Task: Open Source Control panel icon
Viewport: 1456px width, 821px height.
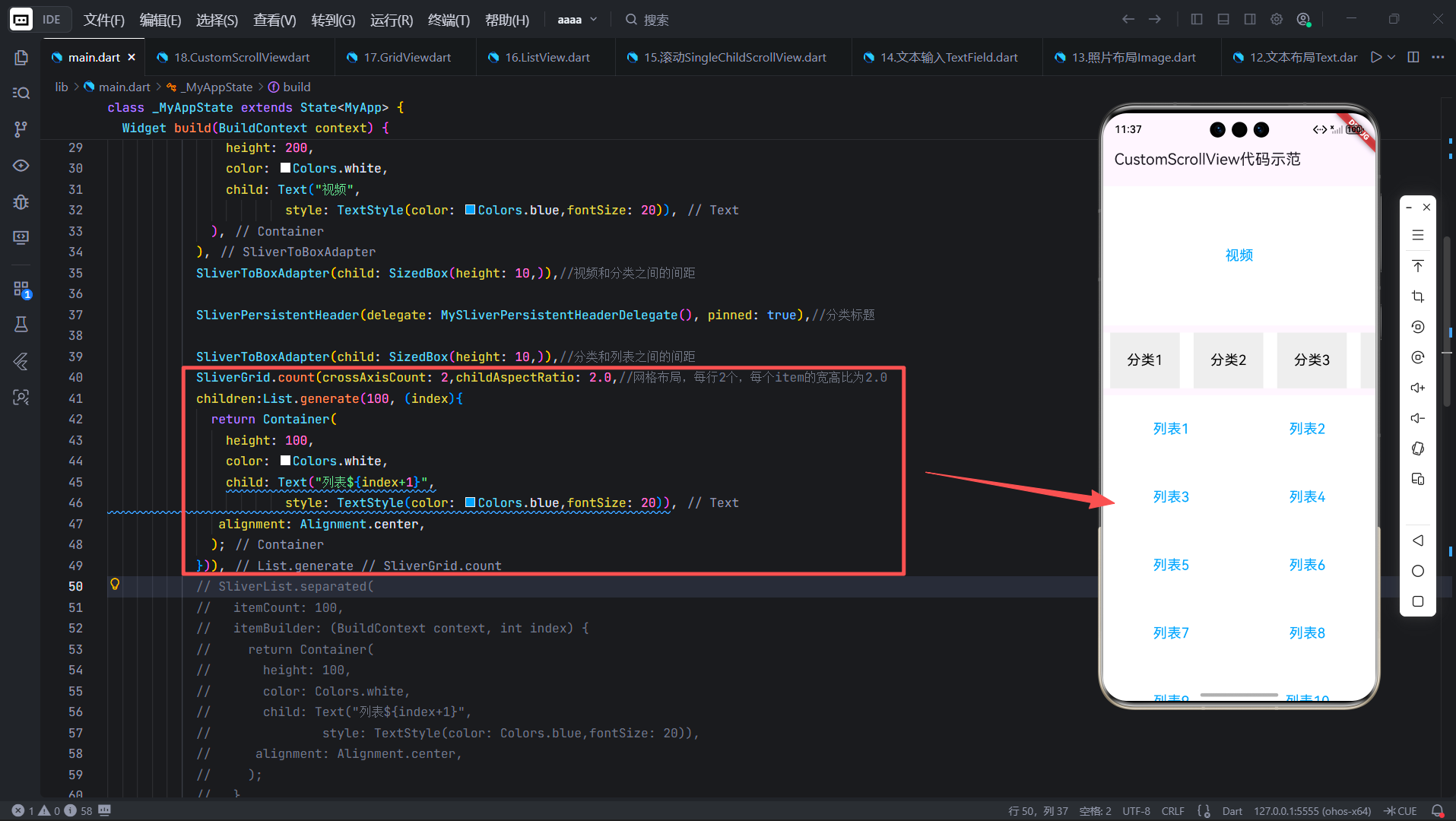Action: 21,129
